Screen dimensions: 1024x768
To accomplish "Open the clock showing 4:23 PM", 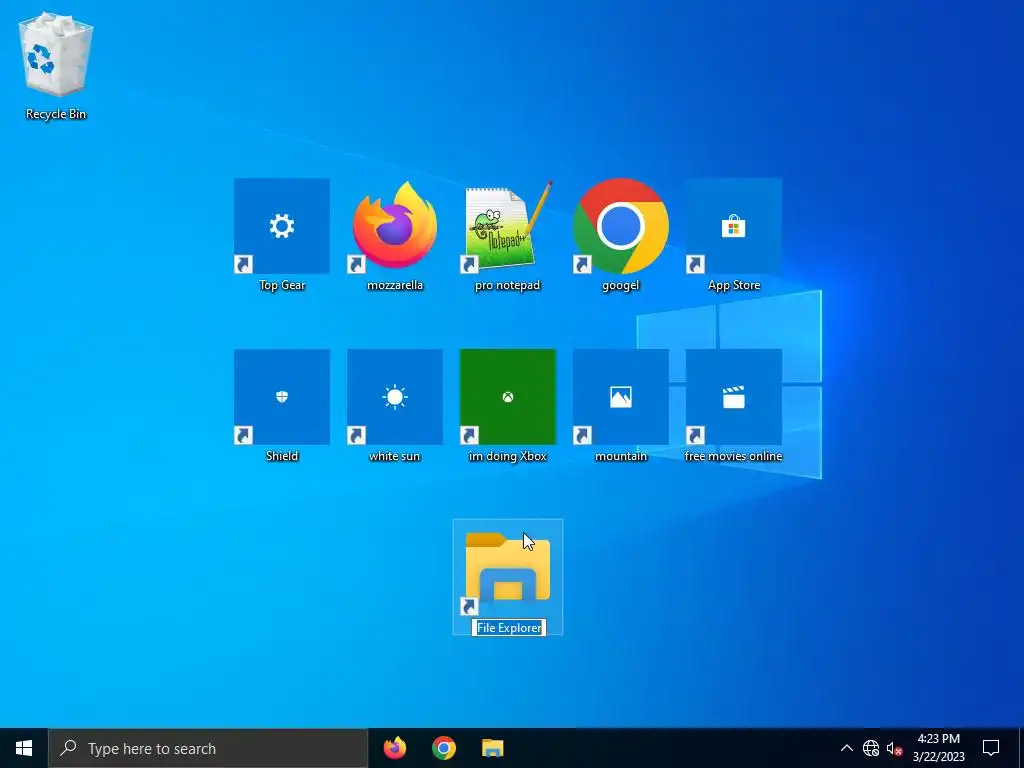I will click(x=938, y=748).
